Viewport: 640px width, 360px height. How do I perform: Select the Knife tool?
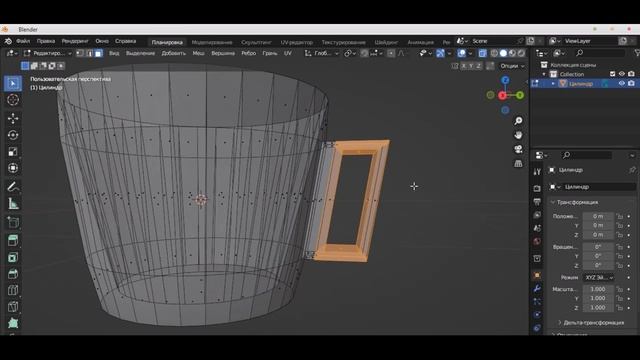[x=13, y=307]
